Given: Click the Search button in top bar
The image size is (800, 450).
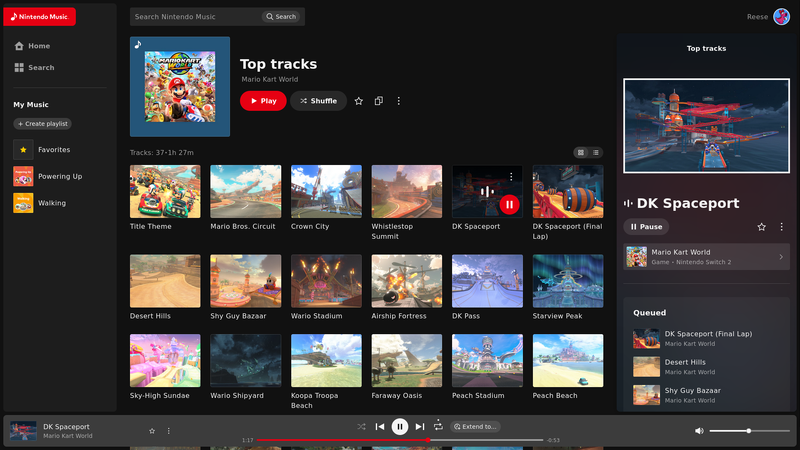Looking at the screenshot, I should point(281,17).
